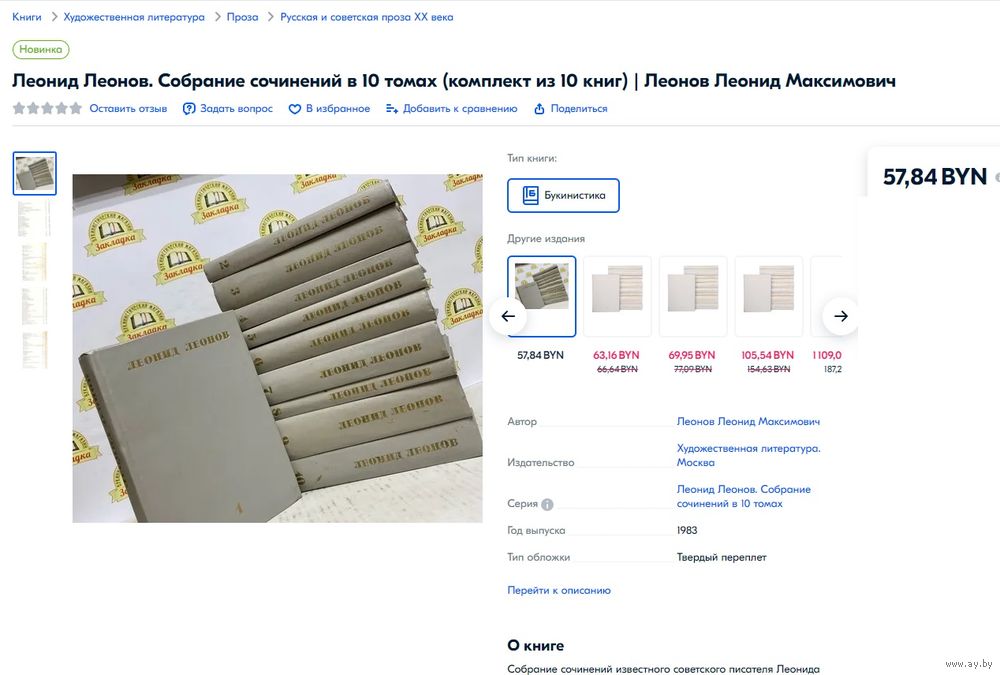Open Русская и советская проза XX века breadcrumb

coord(367,17)
